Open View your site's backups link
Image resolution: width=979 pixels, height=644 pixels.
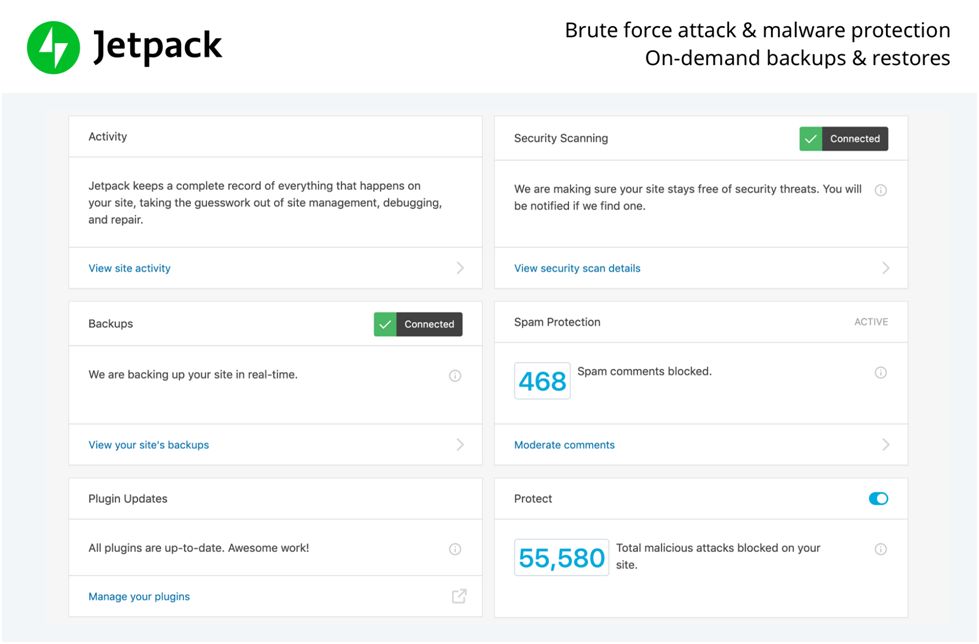click(148, 445)
